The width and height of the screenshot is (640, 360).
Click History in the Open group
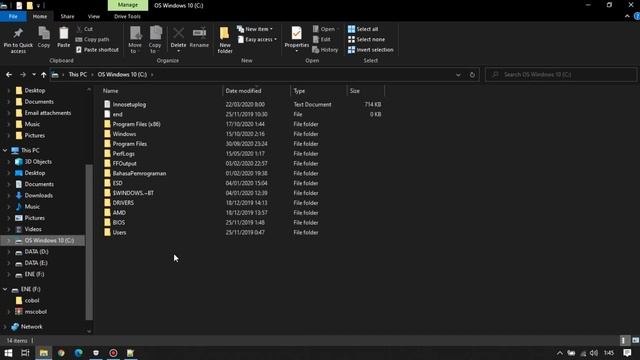[x=325, y=50]
